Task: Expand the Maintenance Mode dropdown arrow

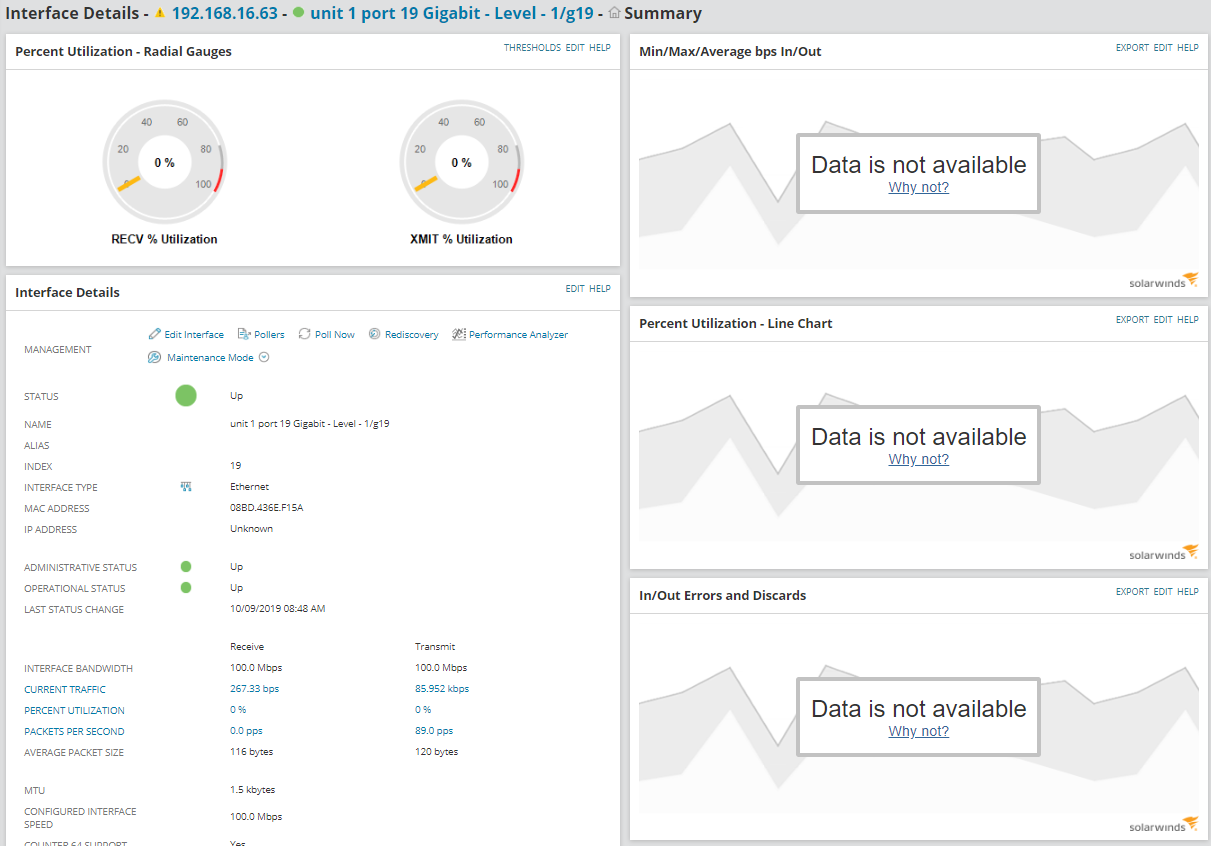Action: tap(264, 357)
